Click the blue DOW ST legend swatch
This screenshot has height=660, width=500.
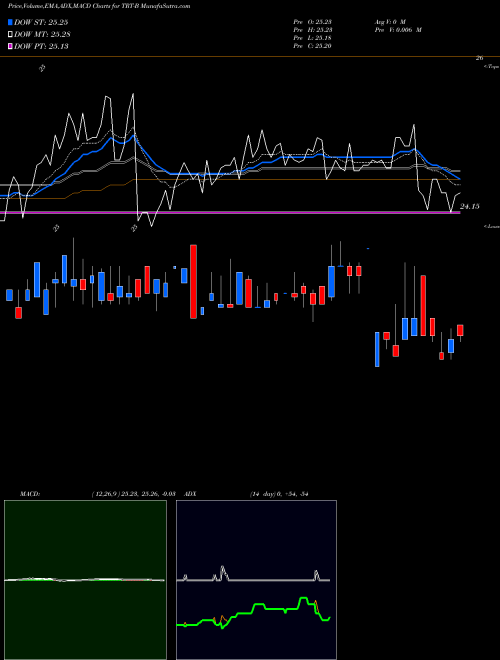click(x=10, y=22)
